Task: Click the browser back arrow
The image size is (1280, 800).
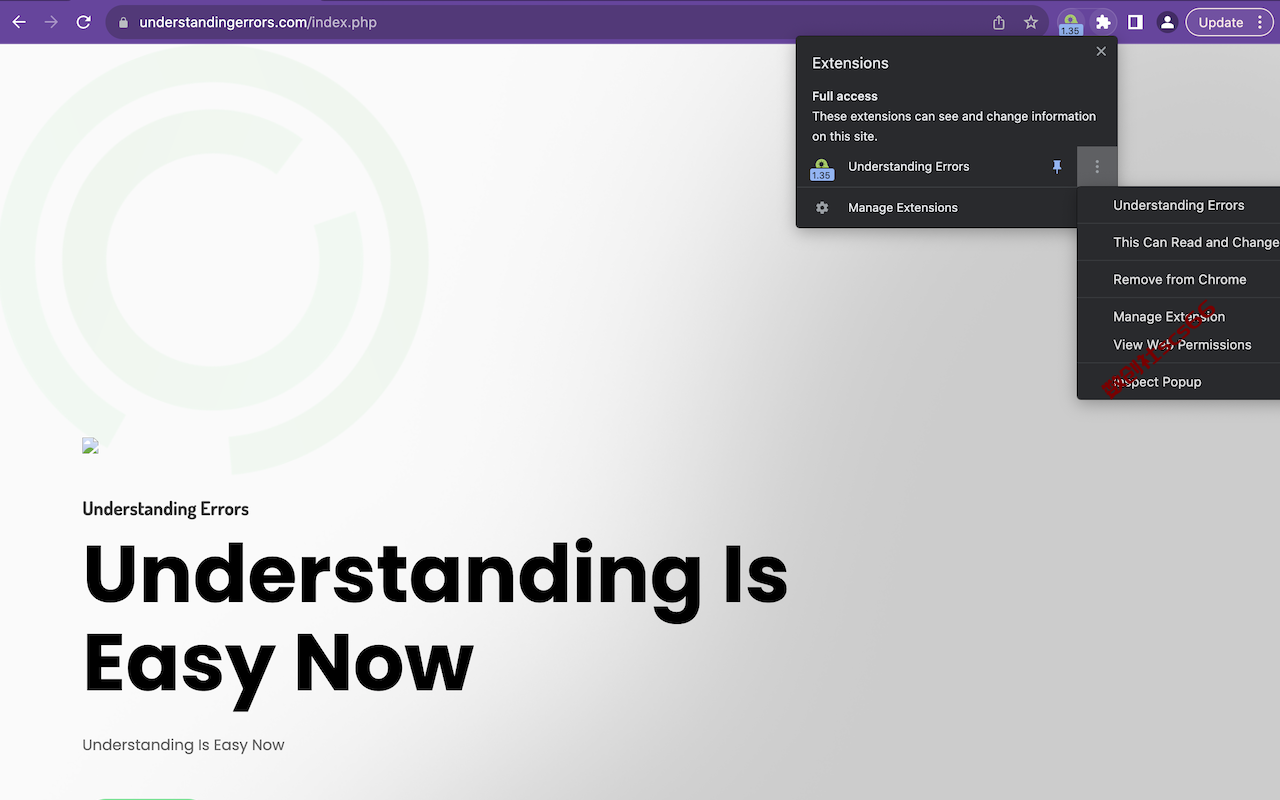Action: click(19, 22)
